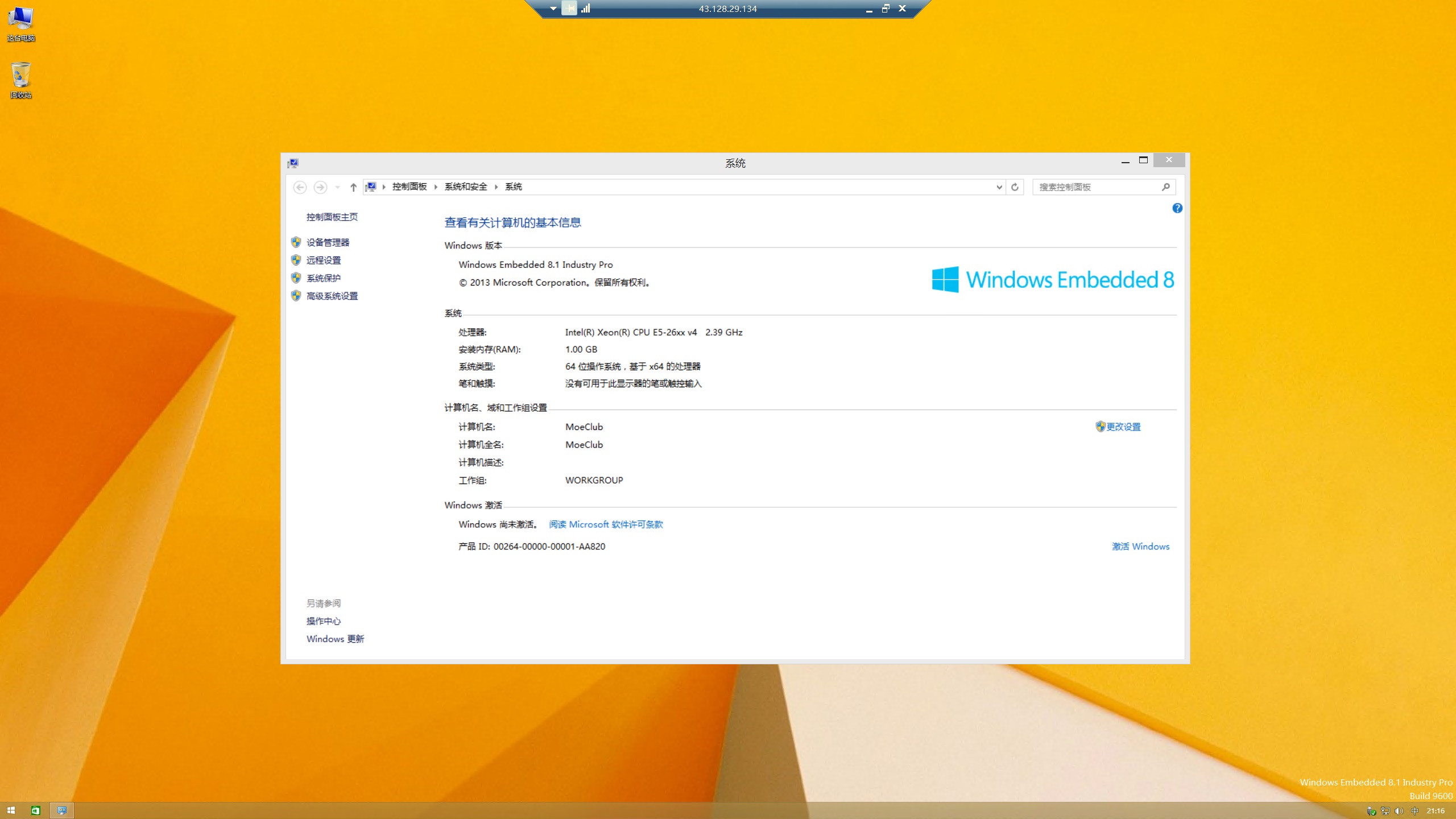Click the shield icon beside 远程设置

coord(296,260)
